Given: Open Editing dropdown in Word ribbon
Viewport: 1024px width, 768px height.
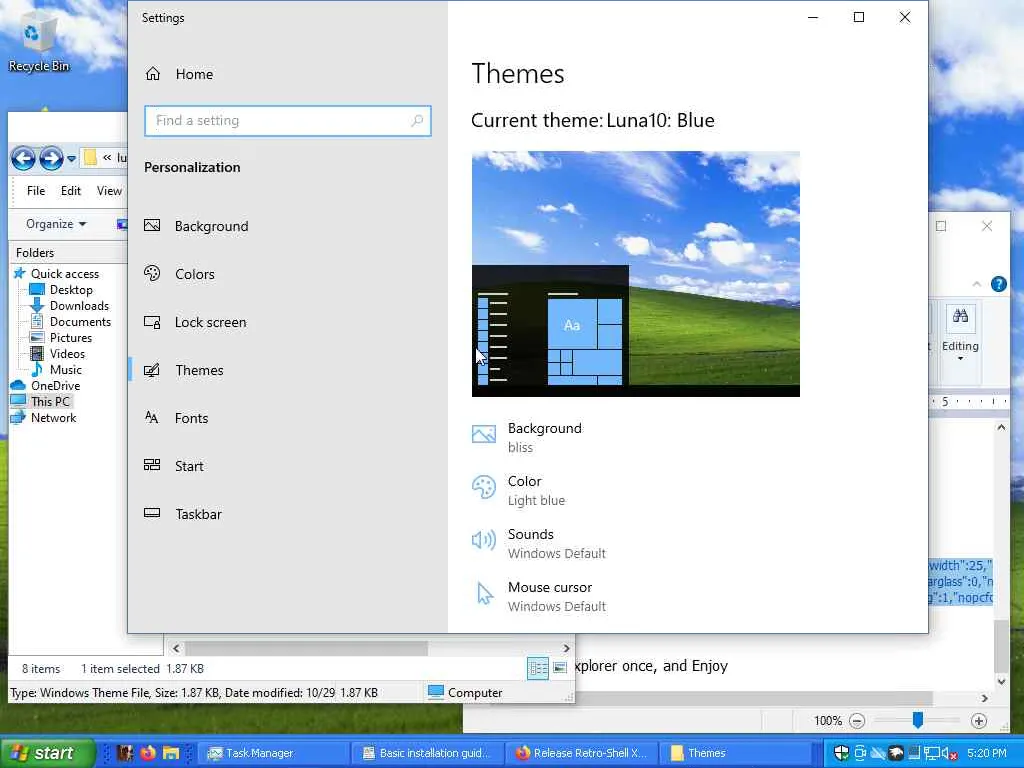Looking at the screenshot, I should 960,334.
